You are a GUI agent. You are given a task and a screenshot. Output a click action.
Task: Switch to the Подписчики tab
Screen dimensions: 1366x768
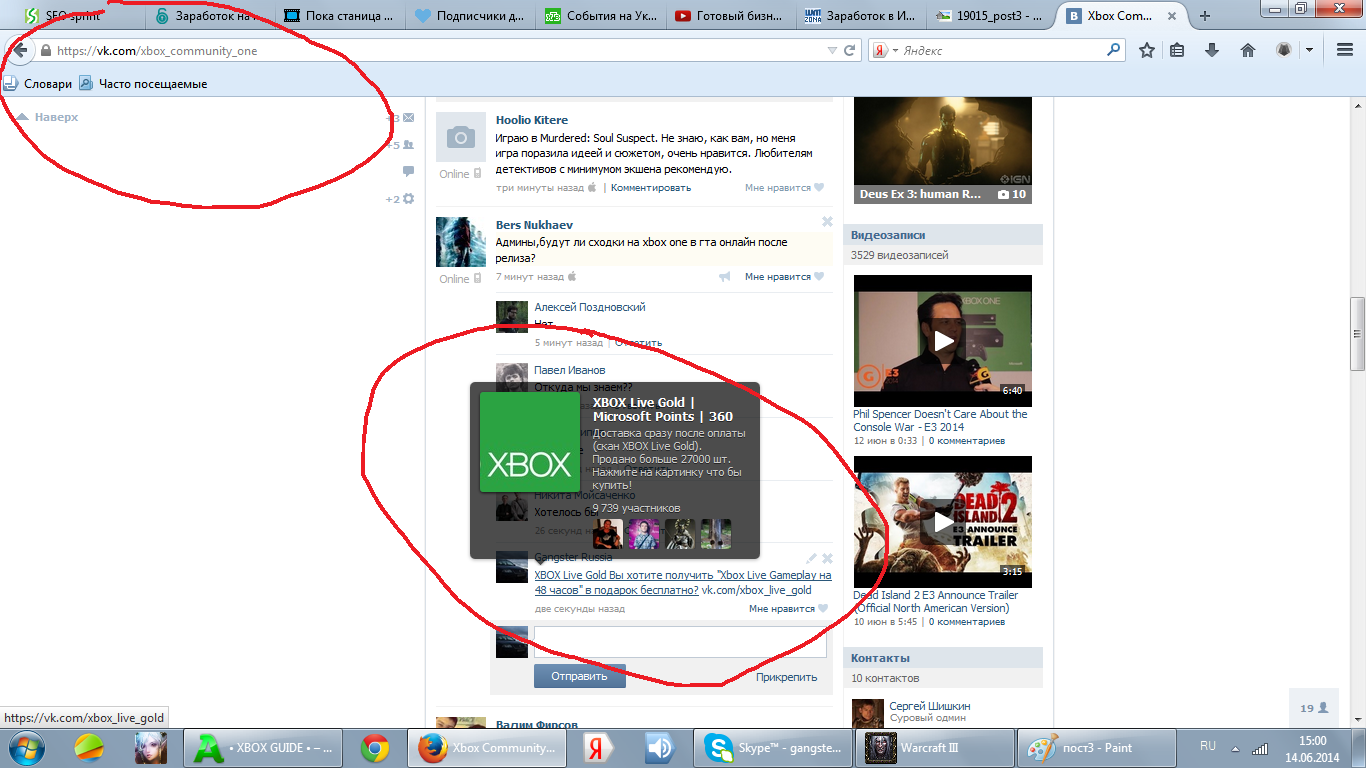tap(471, 16)
